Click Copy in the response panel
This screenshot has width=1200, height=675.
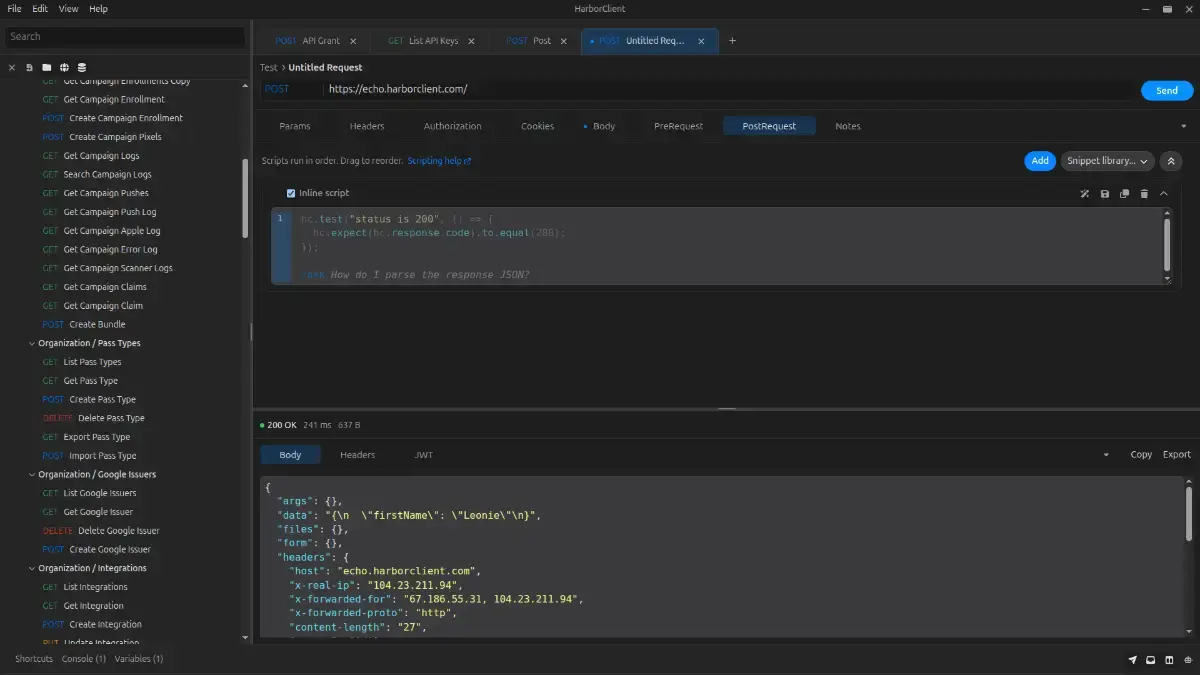1141,455
